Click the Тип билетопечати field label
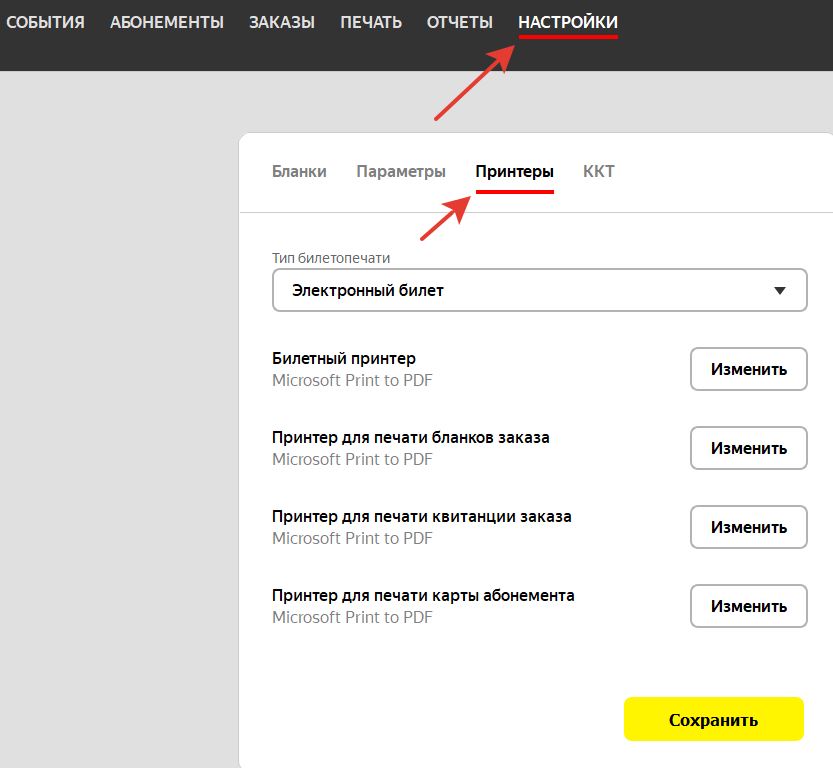This screenshot has height=768, width=833. pos(331,258)
